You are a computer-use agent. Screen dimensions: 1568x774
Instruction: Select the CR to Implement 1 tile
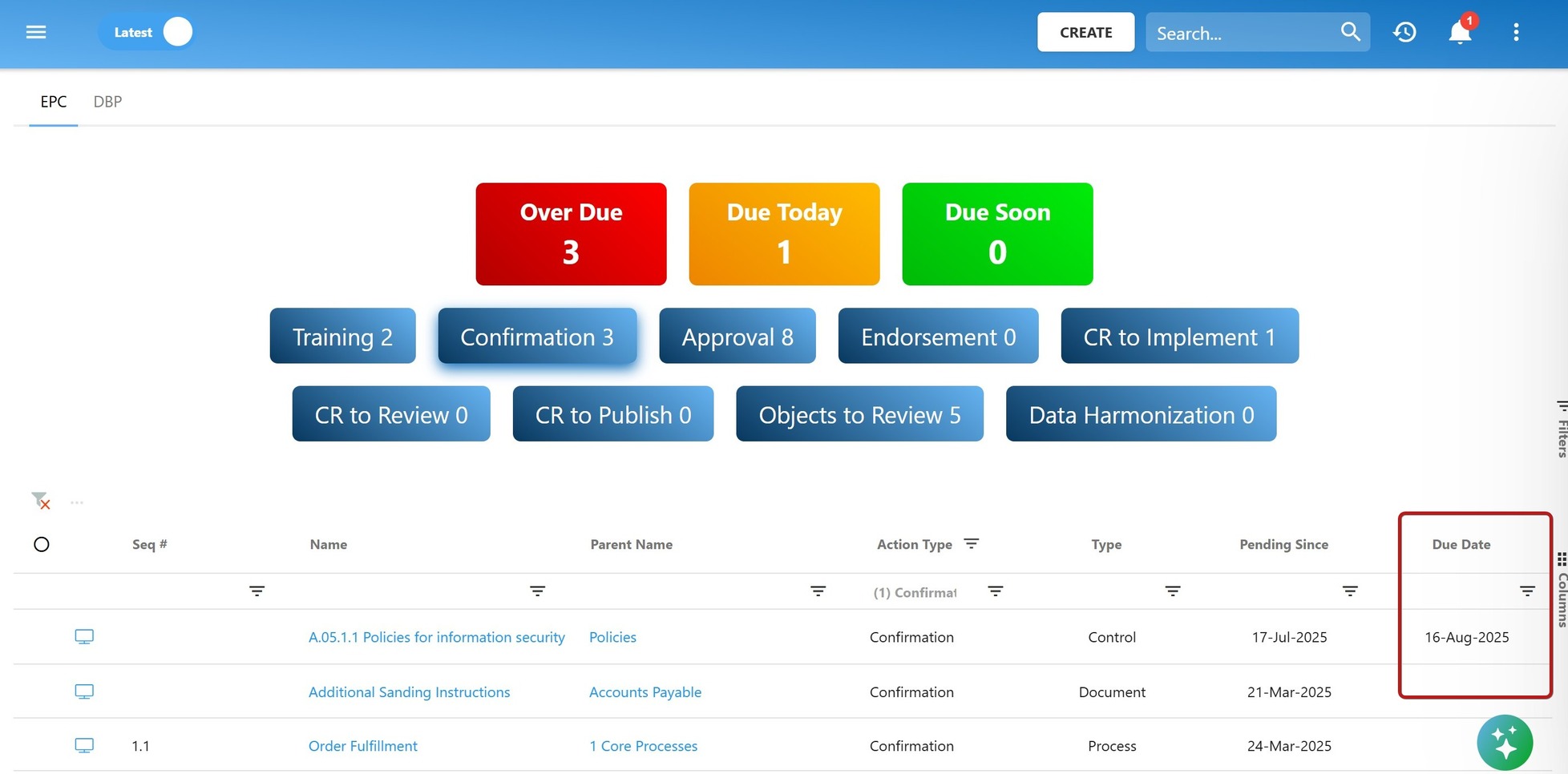[1179, 336]
